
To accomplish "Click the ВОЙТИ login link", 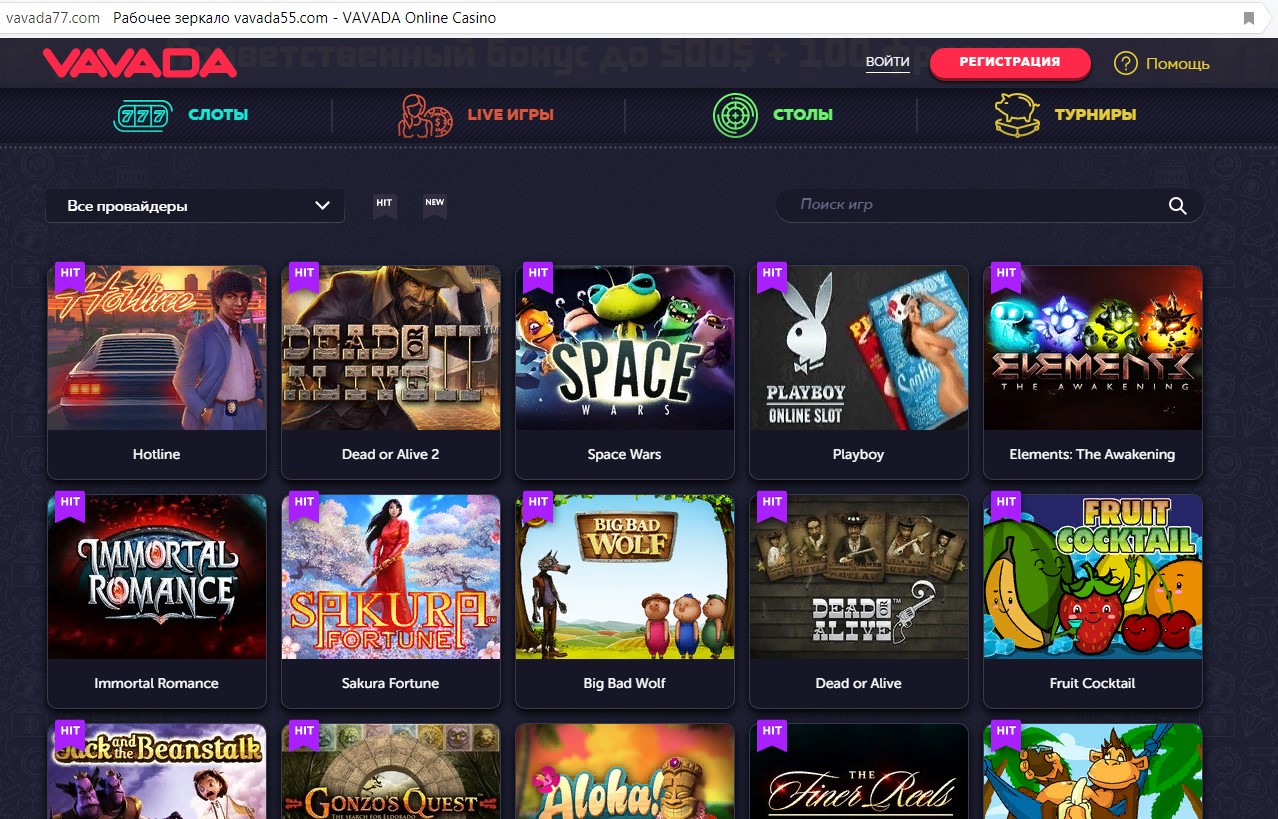I will [x=887, y=62].
